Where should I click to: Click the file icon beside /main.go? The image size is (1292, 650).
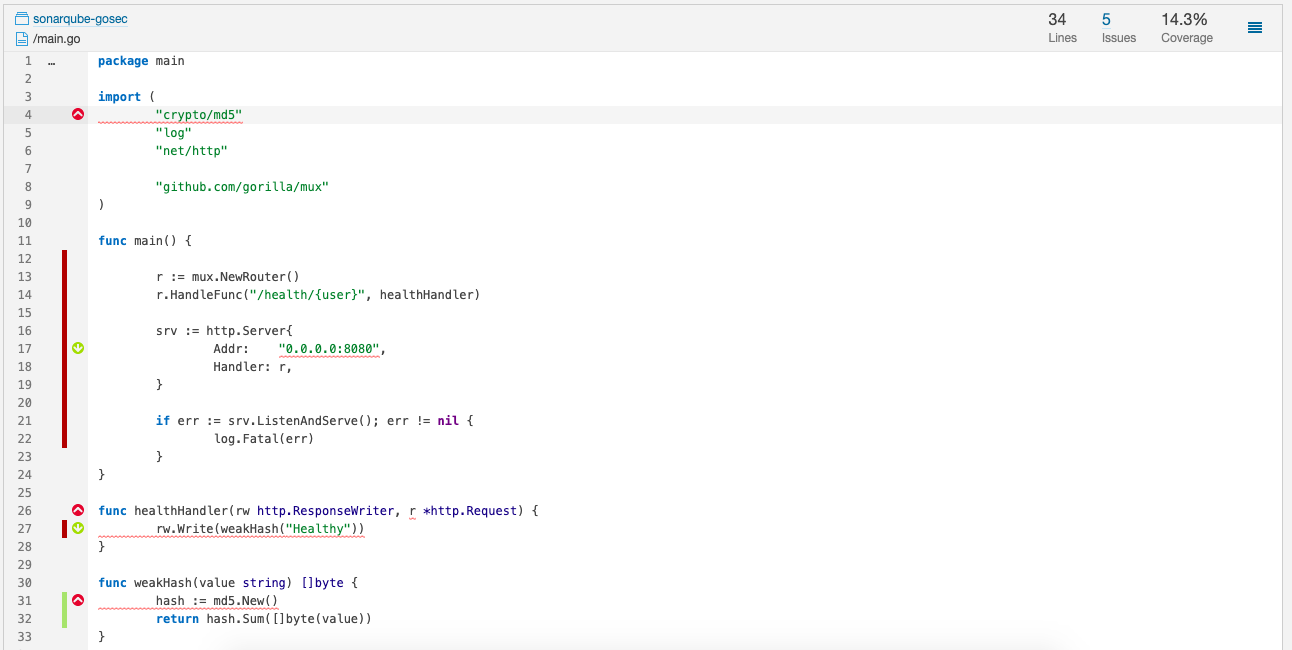20,39
